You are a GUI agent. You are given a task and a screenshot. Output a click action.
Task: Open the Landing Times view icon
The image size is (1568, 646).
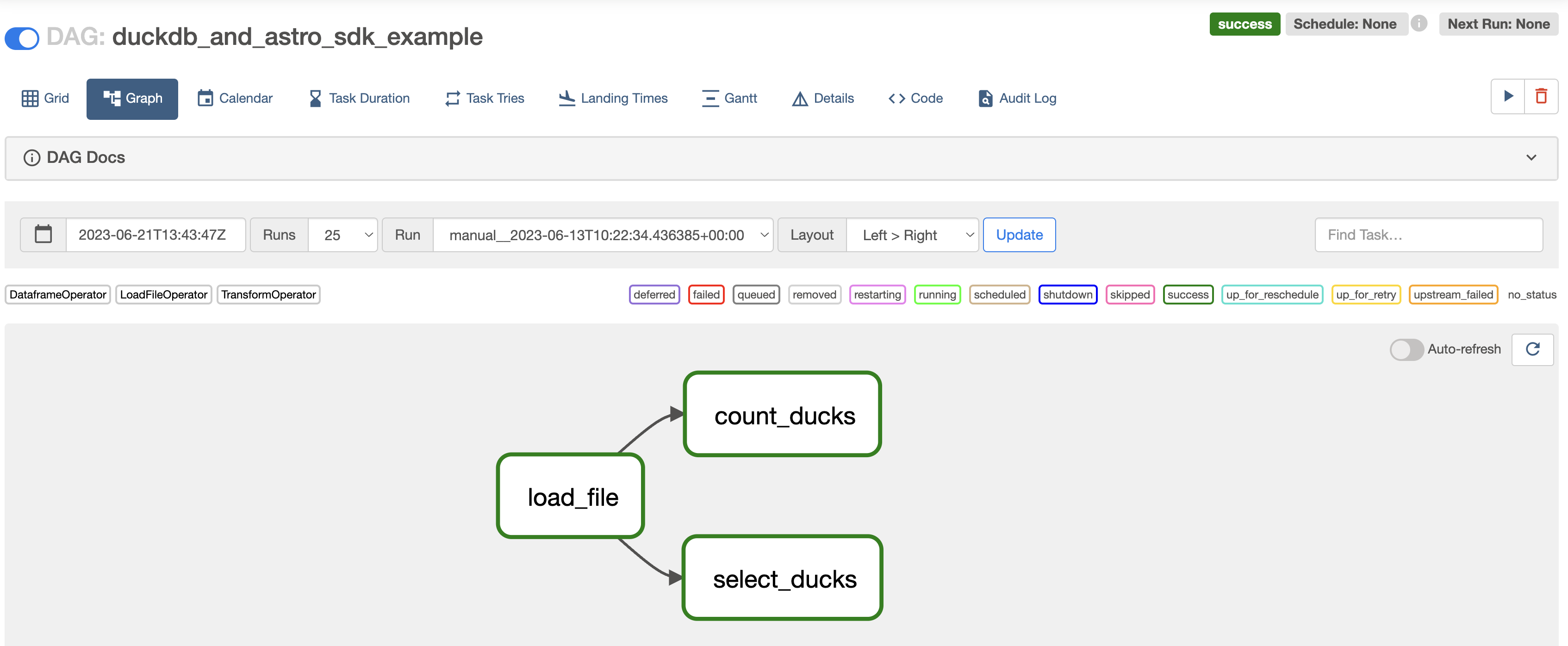coord(566,98)
